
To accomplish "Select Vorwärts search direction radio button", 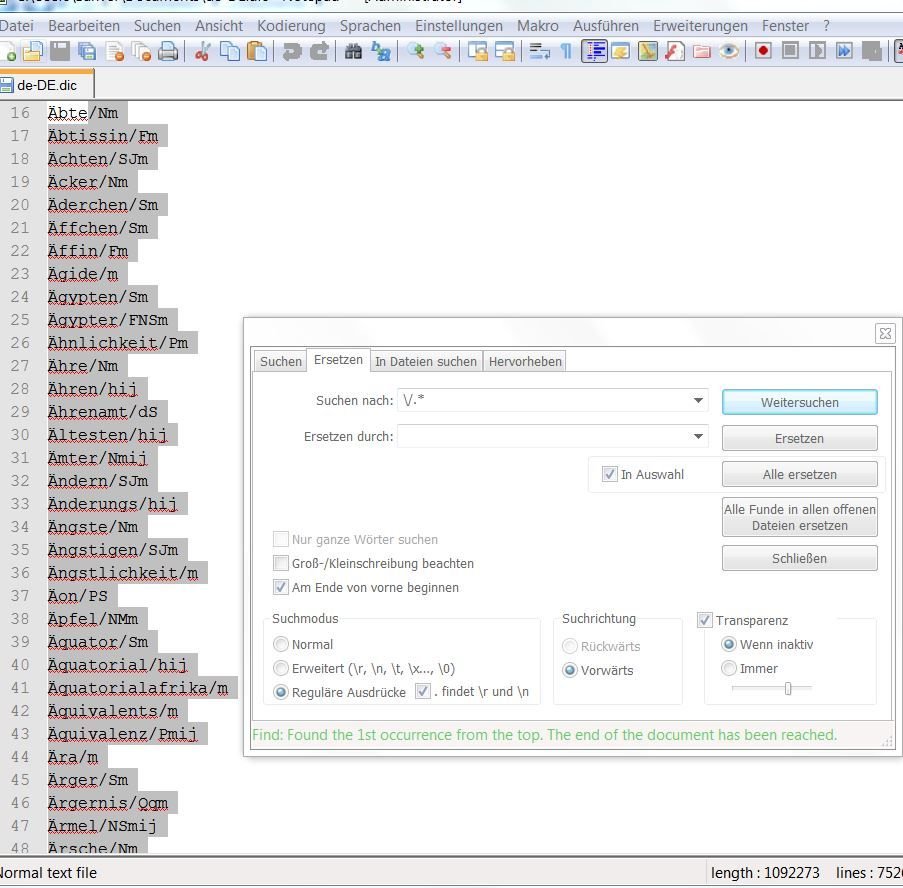I will 570,670.
